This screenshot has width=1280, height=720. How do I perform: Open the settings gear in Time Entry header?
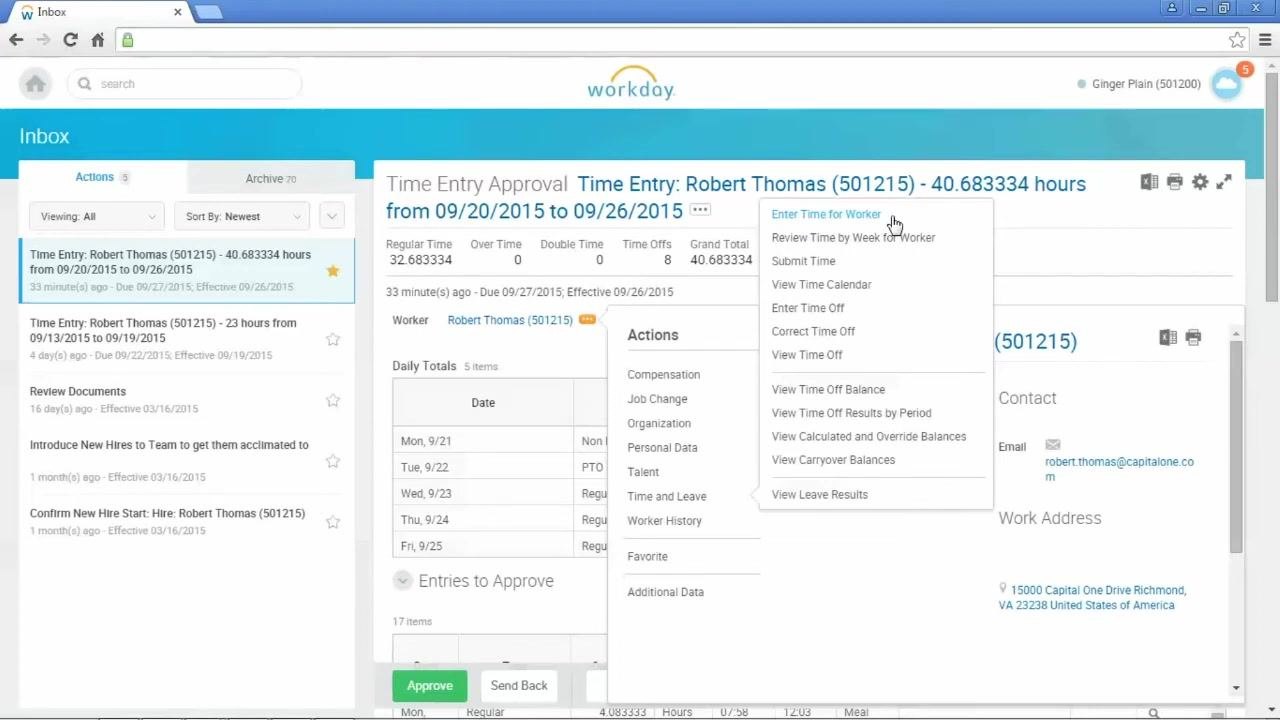(1200, 182)
